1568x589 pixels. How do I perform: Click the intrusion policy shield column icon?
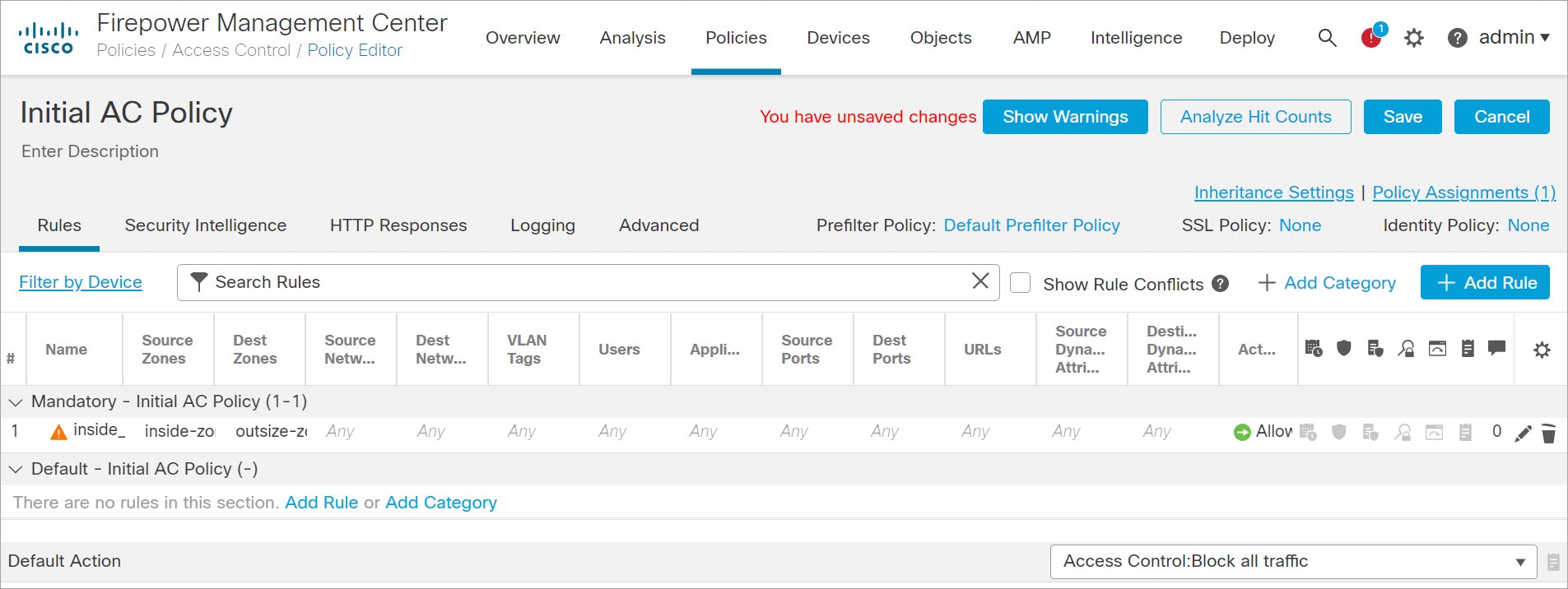point(1344,348)
